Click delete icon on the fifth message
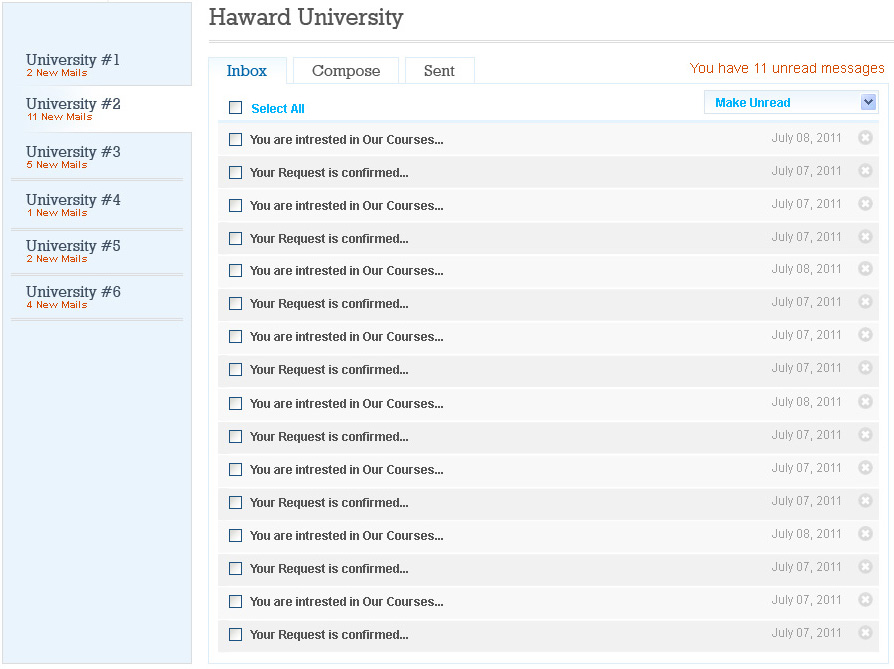 click(x=865, y=270)
